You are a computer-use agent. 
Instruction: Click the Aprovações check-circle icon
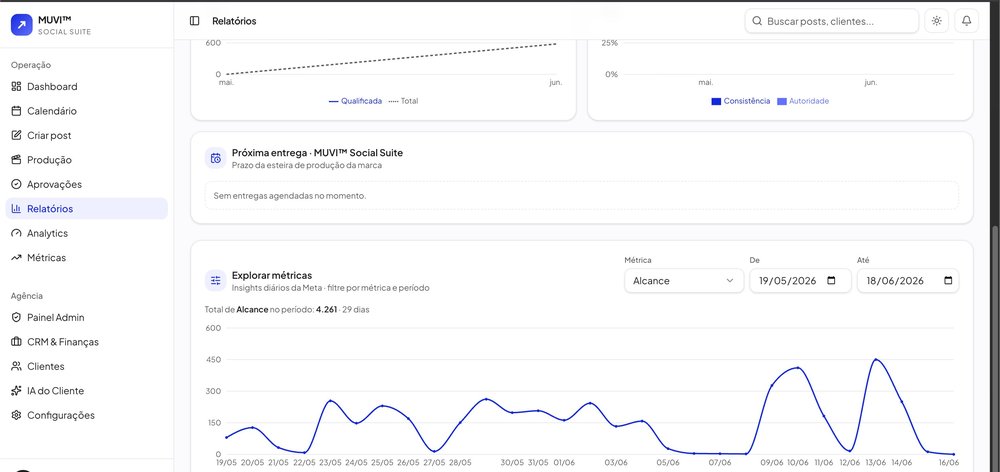point(17,184)
